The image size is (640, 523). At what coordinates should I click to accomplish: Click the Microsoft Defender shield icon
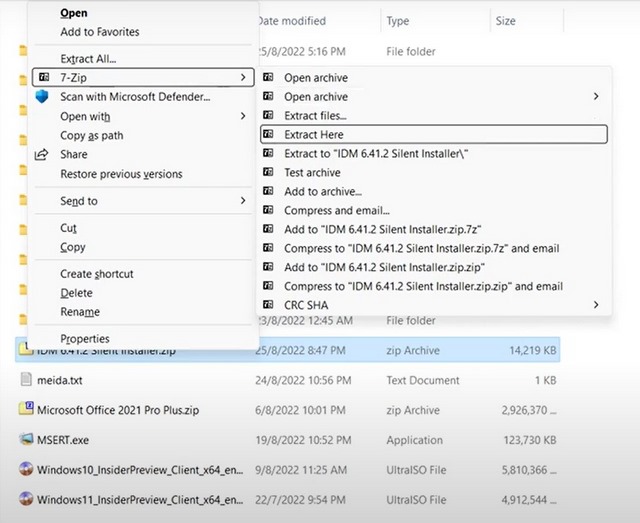41,96
